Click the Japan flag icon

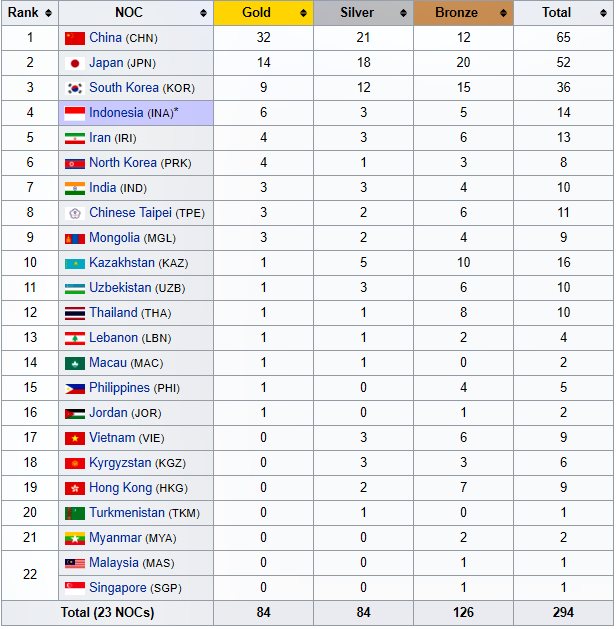point(75,63)
